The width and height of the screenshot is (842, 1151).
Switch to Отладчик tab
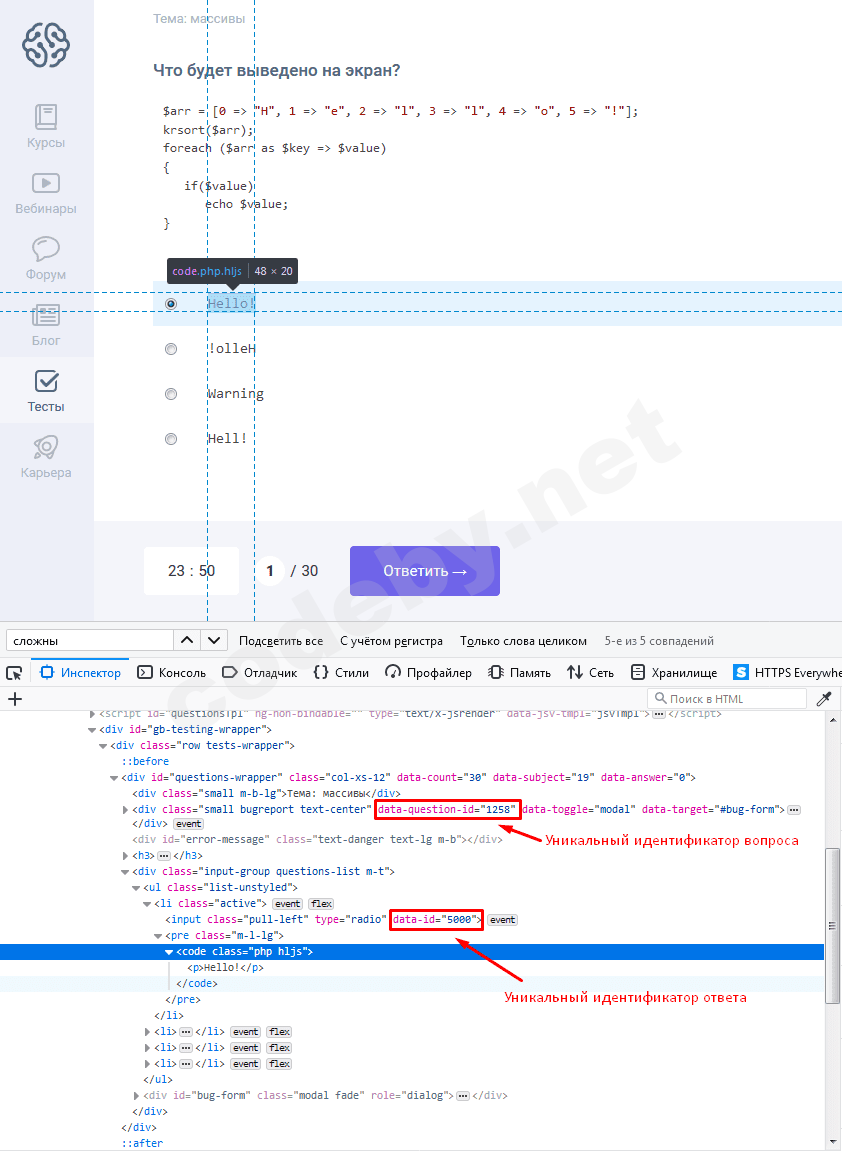pos(259,672)
